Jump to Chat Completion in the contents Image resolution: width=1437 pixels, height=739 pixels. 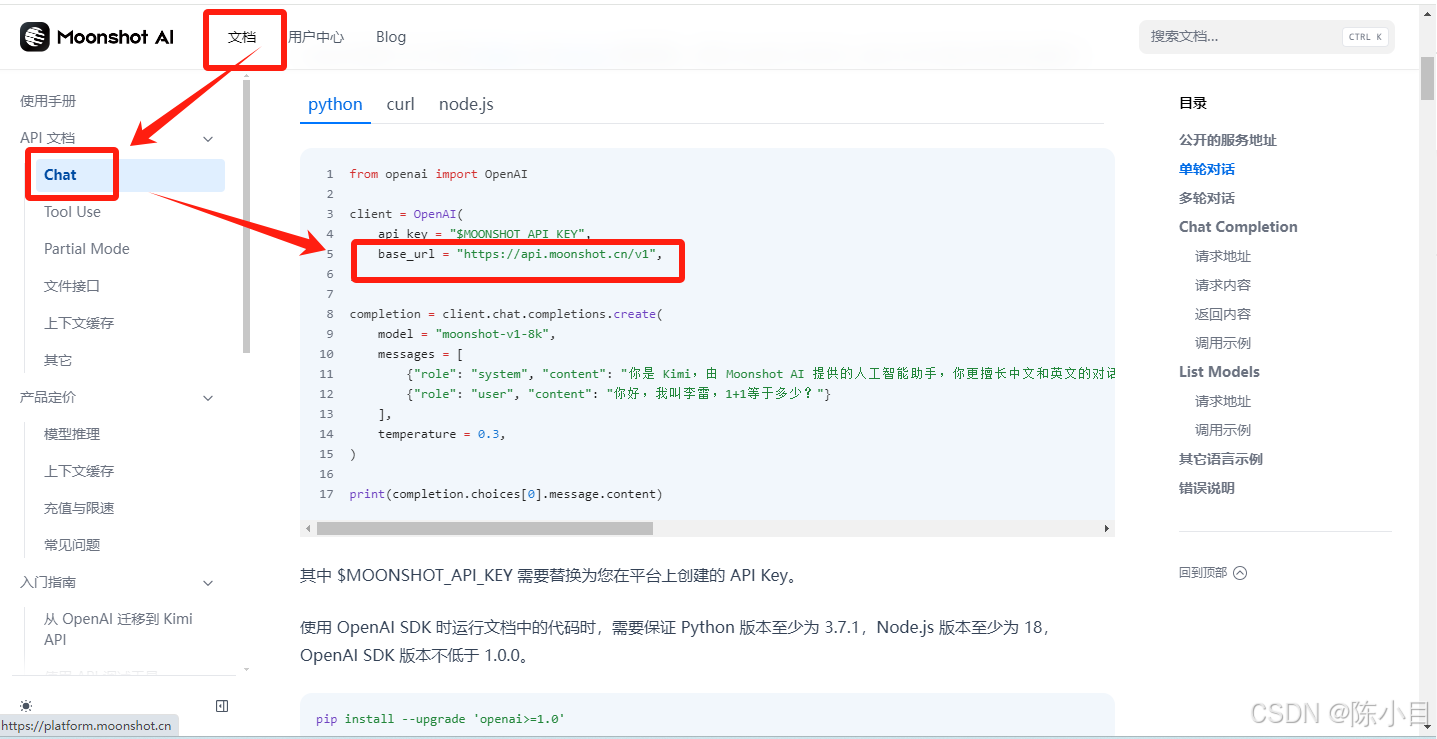click(x=1238, y=227)
